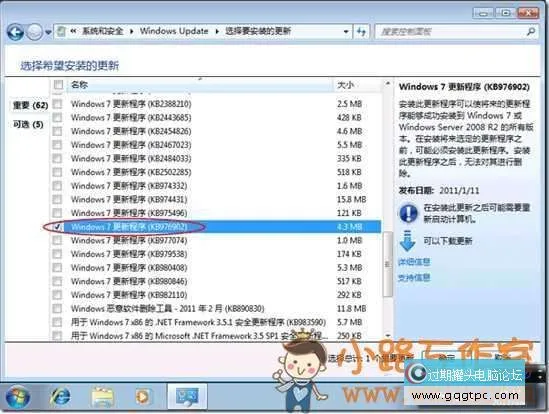Refresh the page with the refresh button

coord(361,32)
